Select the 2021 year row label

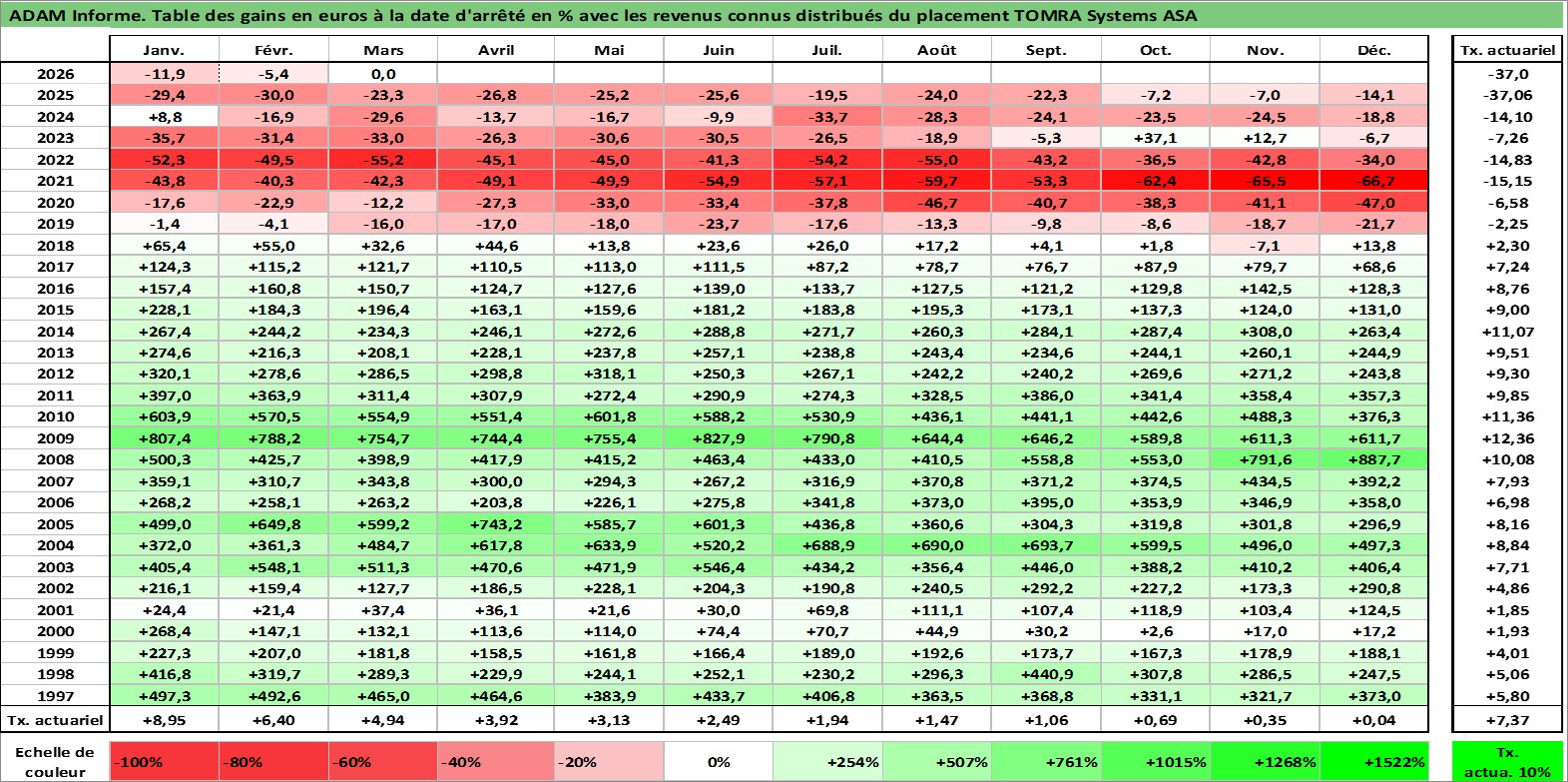tap(55, 181)
